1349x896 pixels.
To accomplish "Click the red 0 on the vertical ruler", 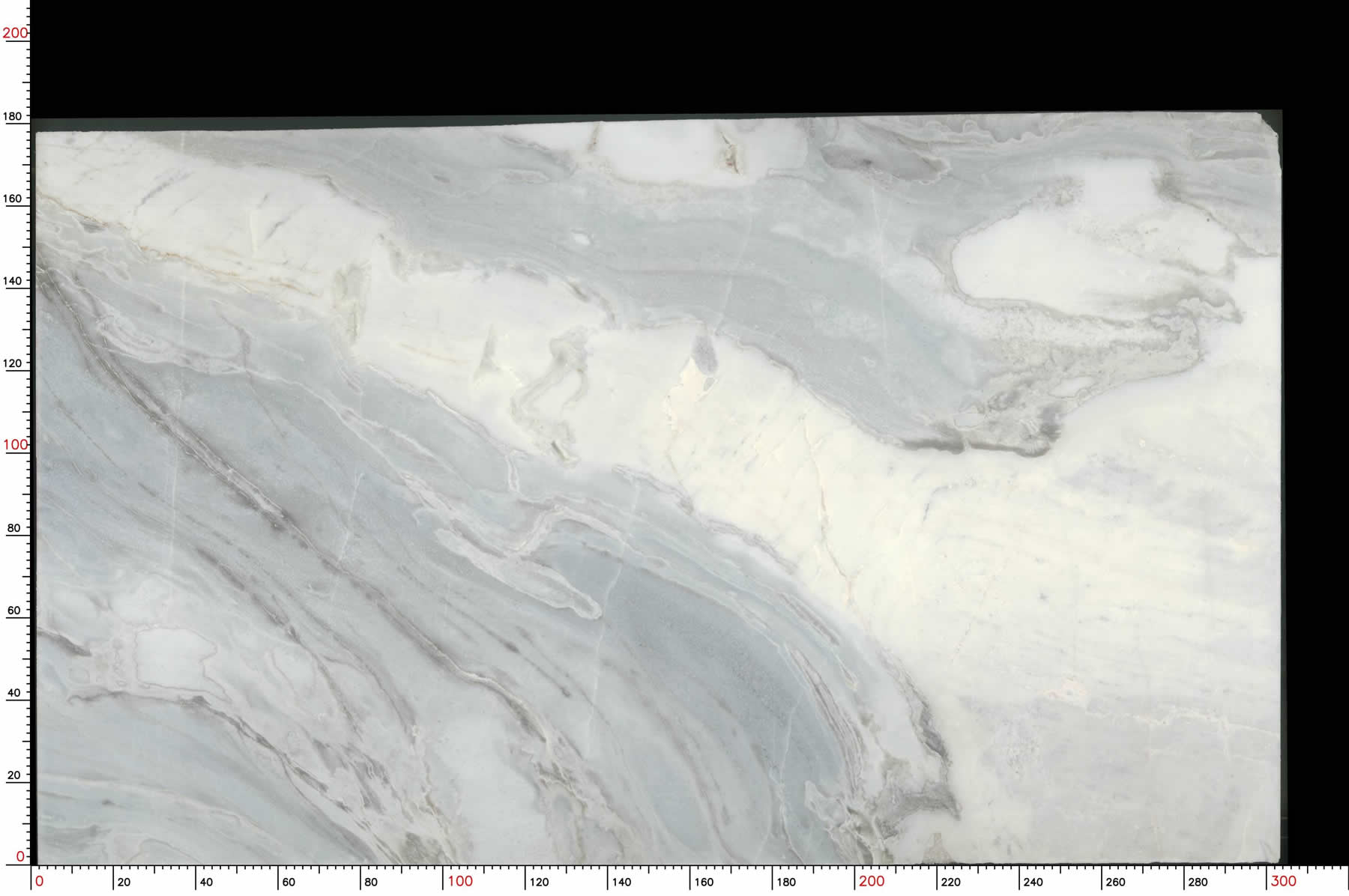I will tap(20, 856).
